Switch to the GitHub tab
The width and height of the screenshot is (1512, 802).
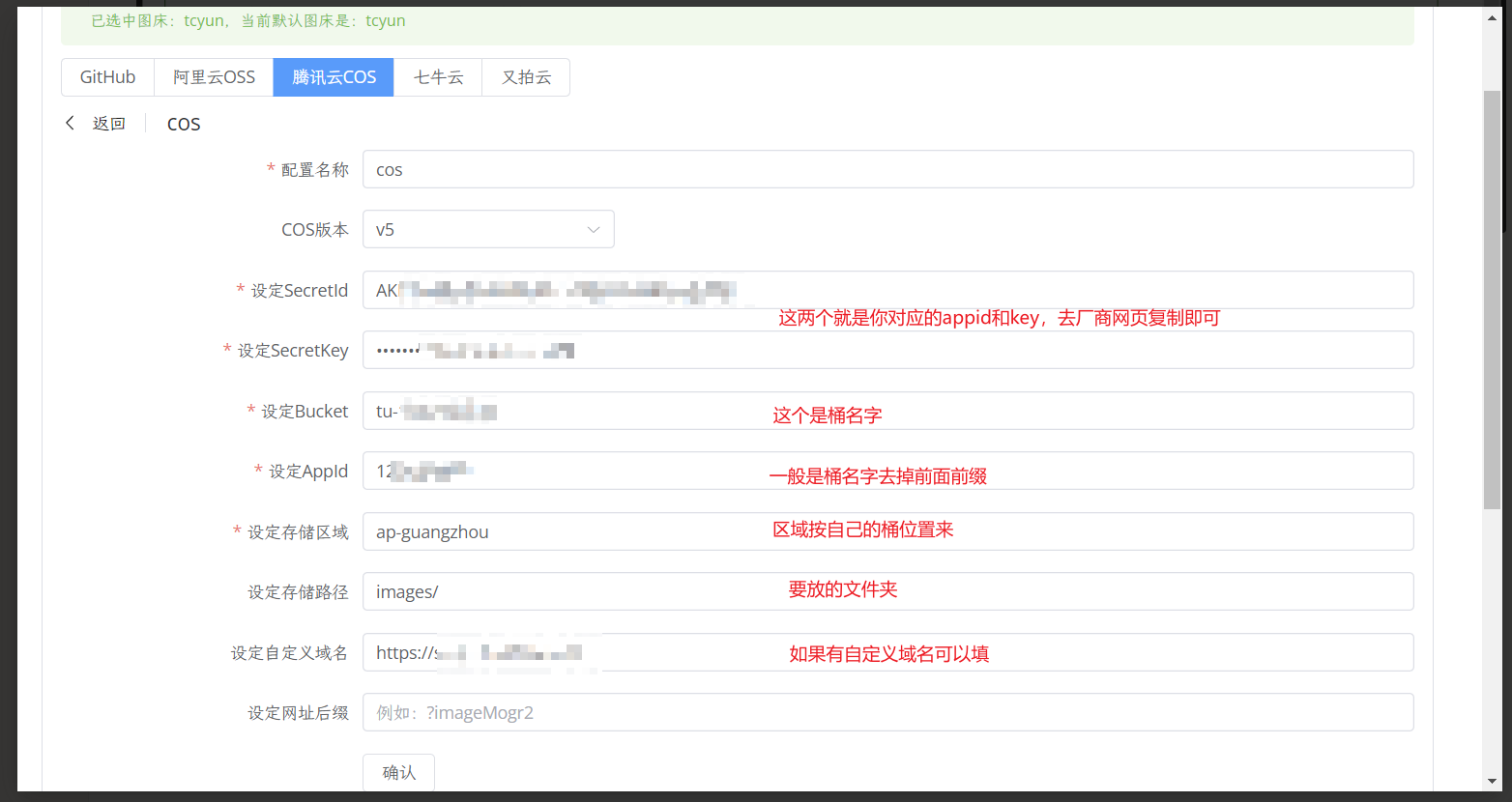107,77
